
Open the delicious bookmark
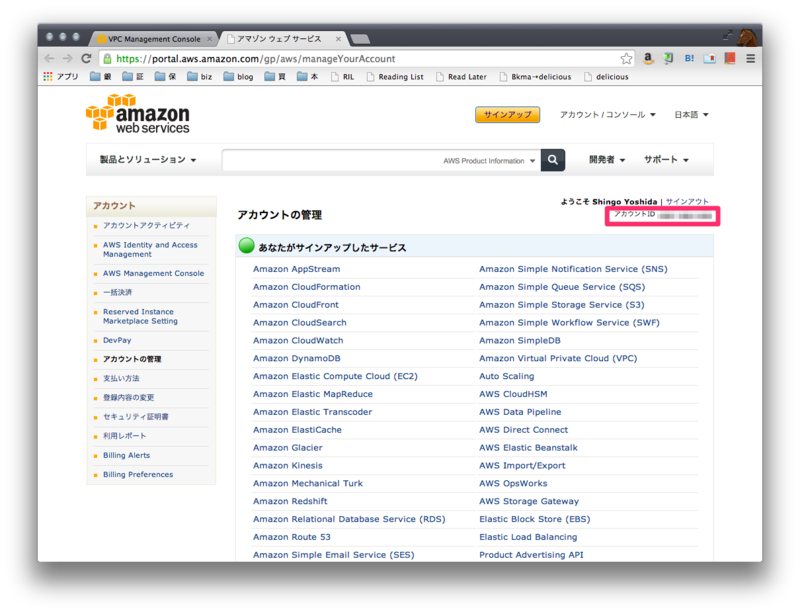click(x=606, y=77)
